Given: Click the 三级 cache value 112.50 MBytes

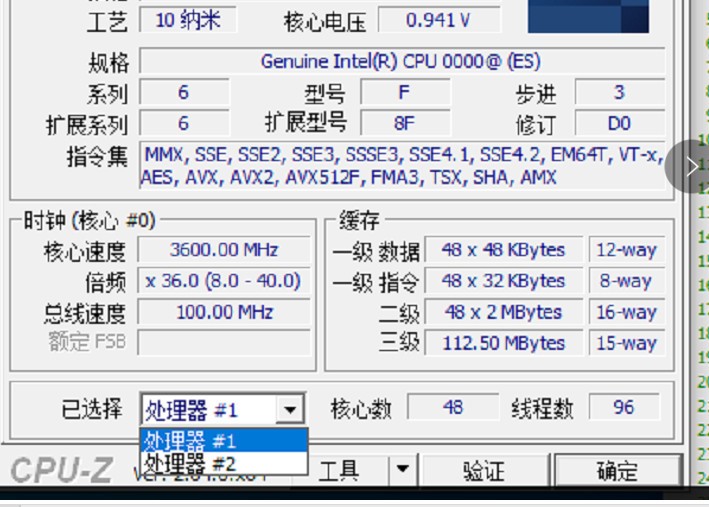Looking at the screenshot, I should tap(503, 343).
